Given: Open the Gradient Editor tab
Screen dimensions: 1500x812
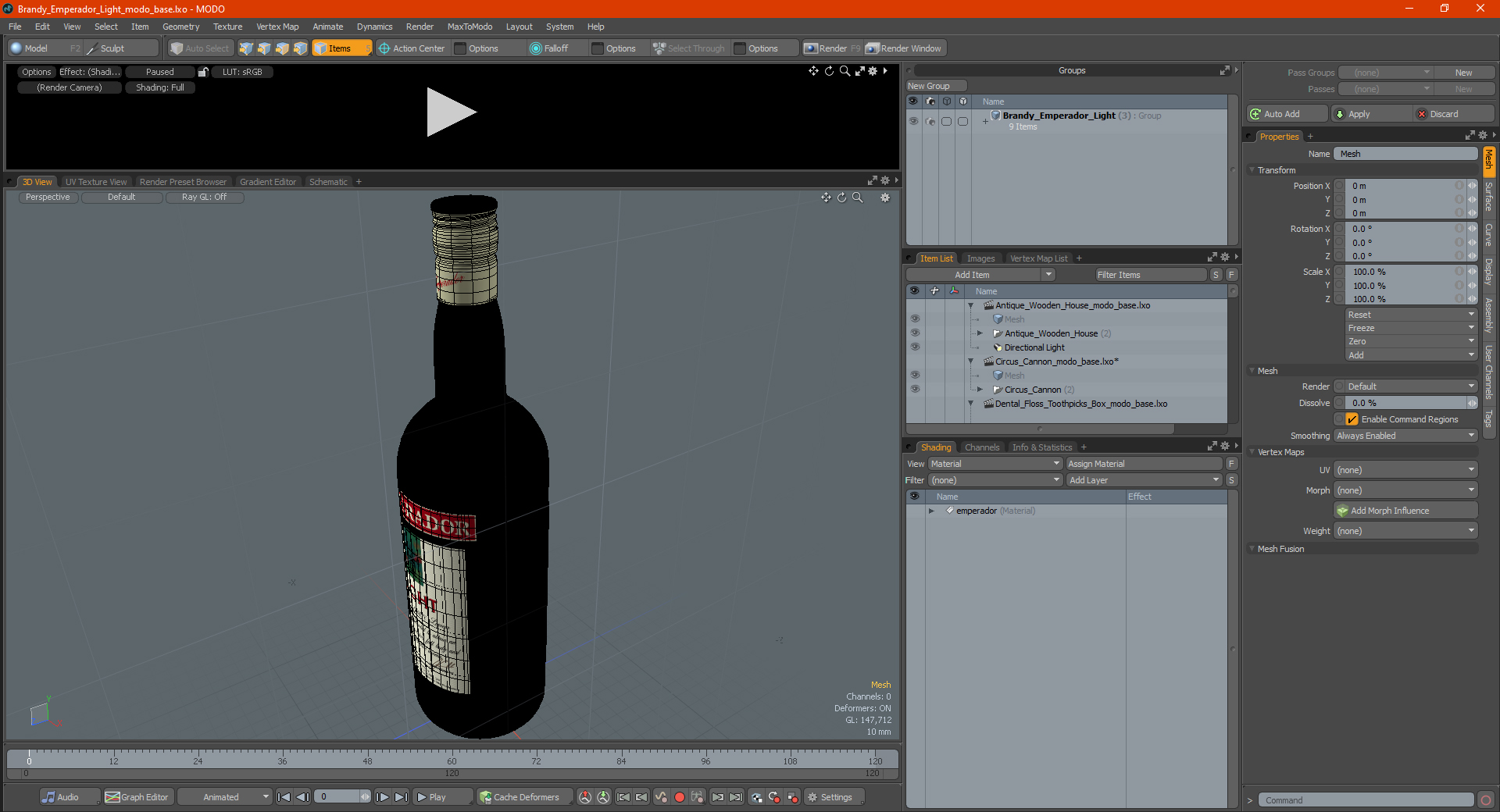Looking at the screenshot, I should (268, 182).
